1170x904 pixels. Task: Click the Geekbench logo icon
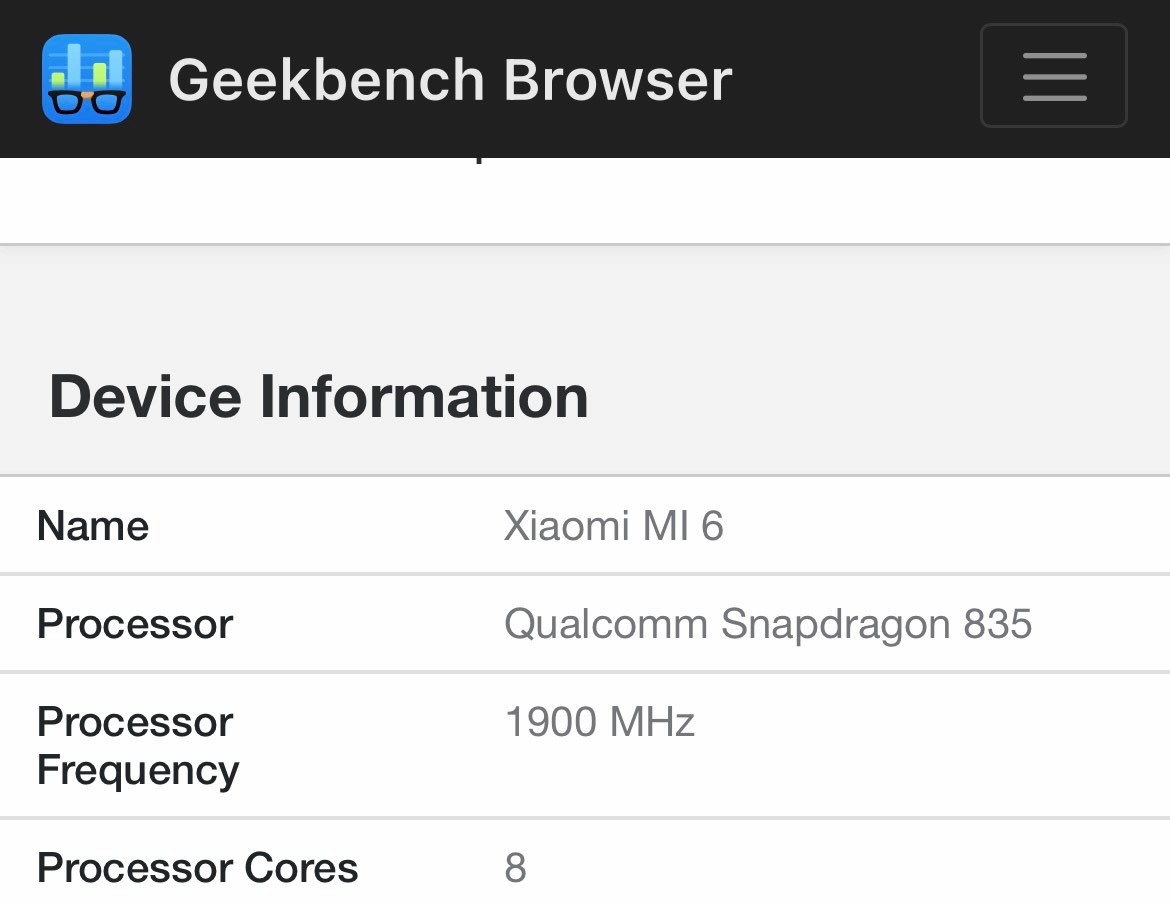87,79
